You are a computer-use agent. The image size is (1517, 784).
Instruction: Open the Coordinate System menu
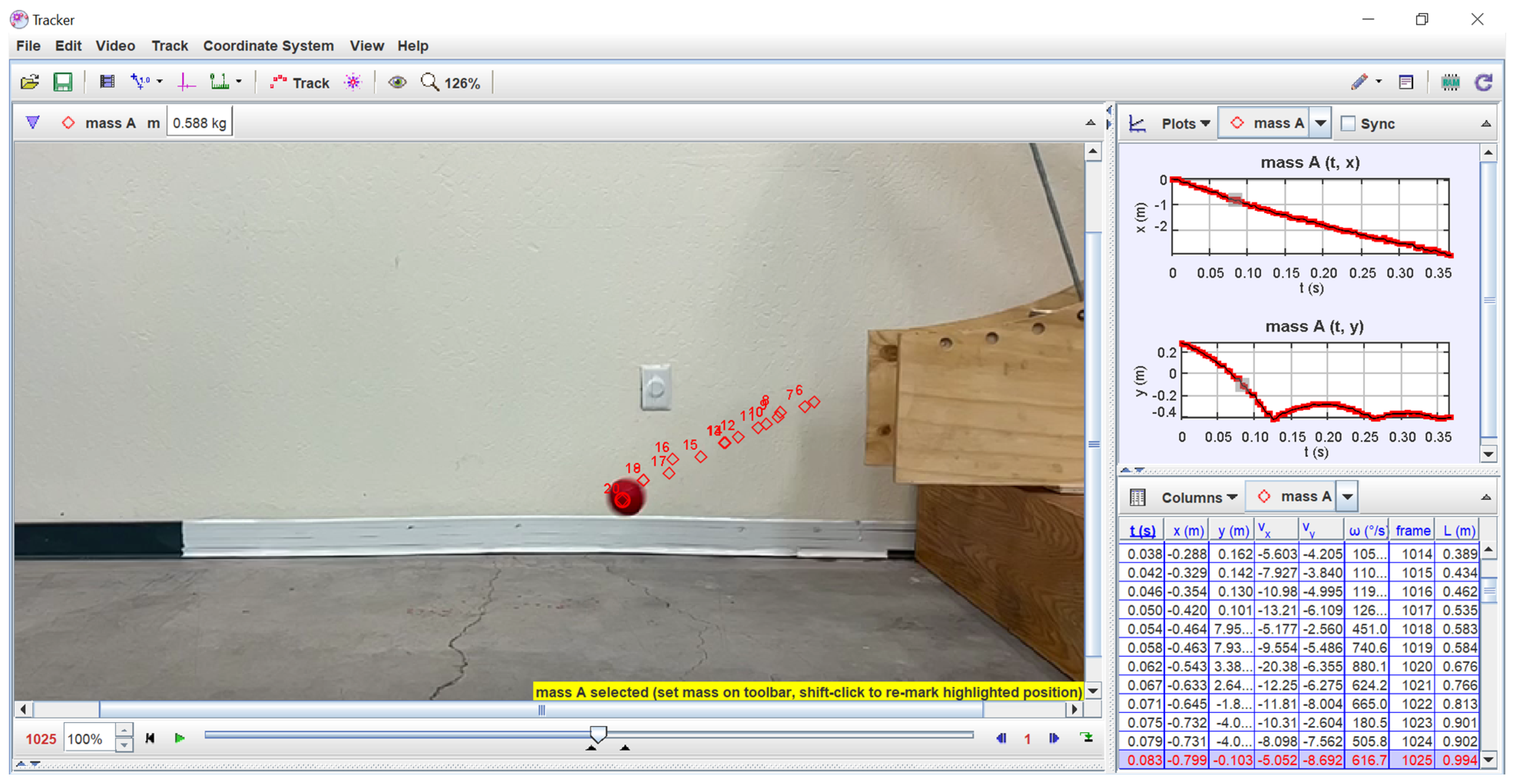268,46
